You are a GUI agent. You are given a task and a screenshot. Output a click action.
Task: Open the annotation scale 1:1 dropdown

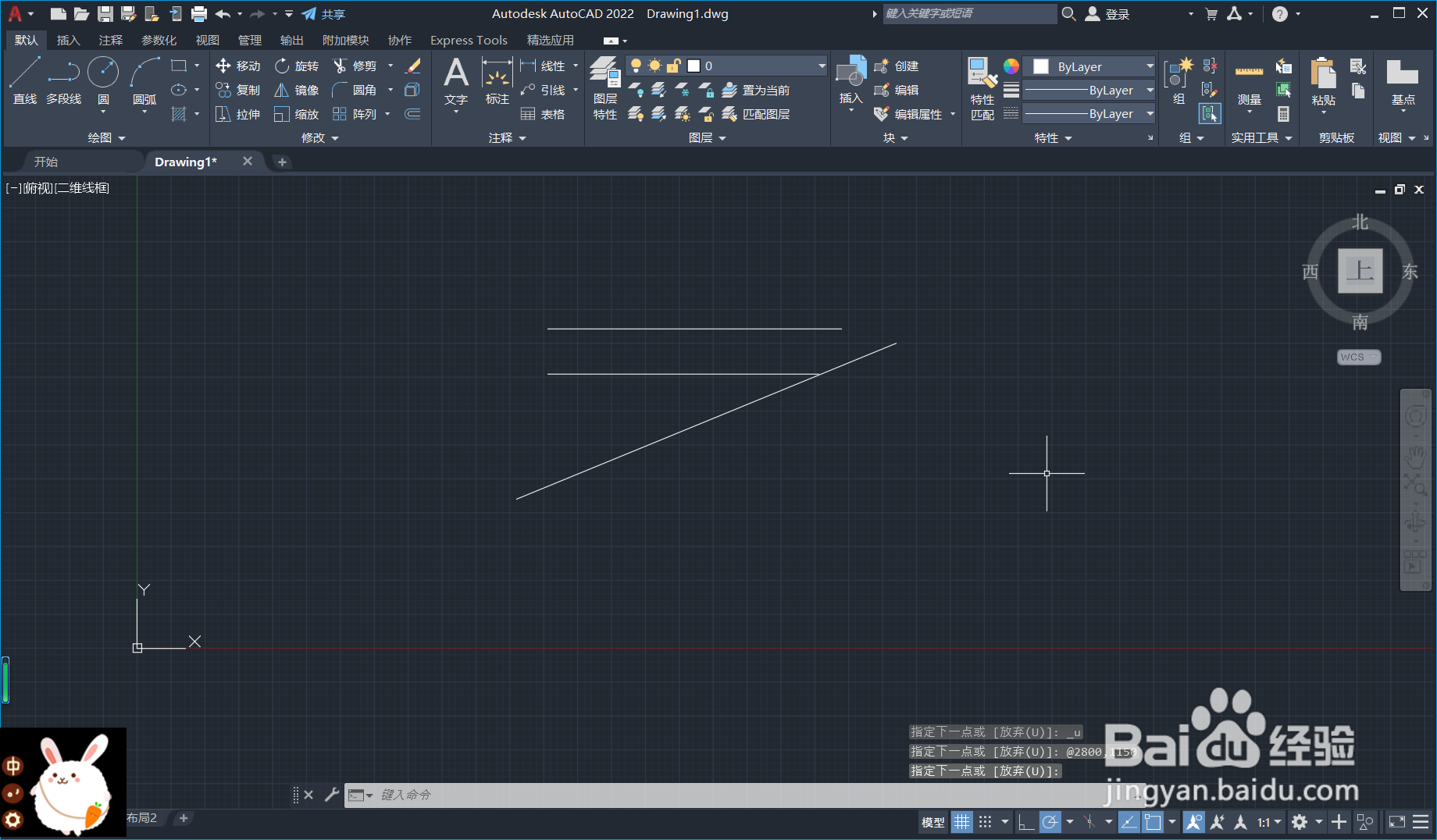pyautogui.click(x=1269, y=822)
